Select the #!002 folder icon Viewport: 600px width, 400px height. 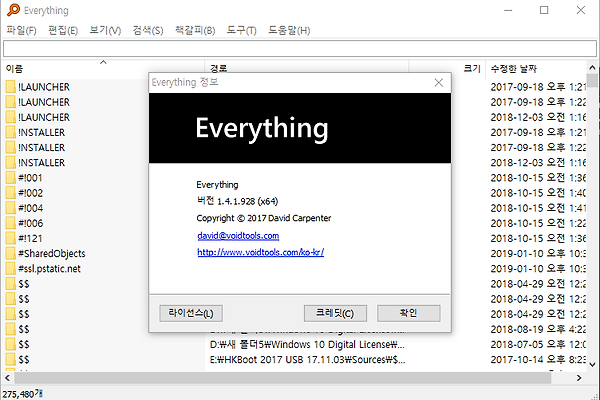[x=10, y=192]
